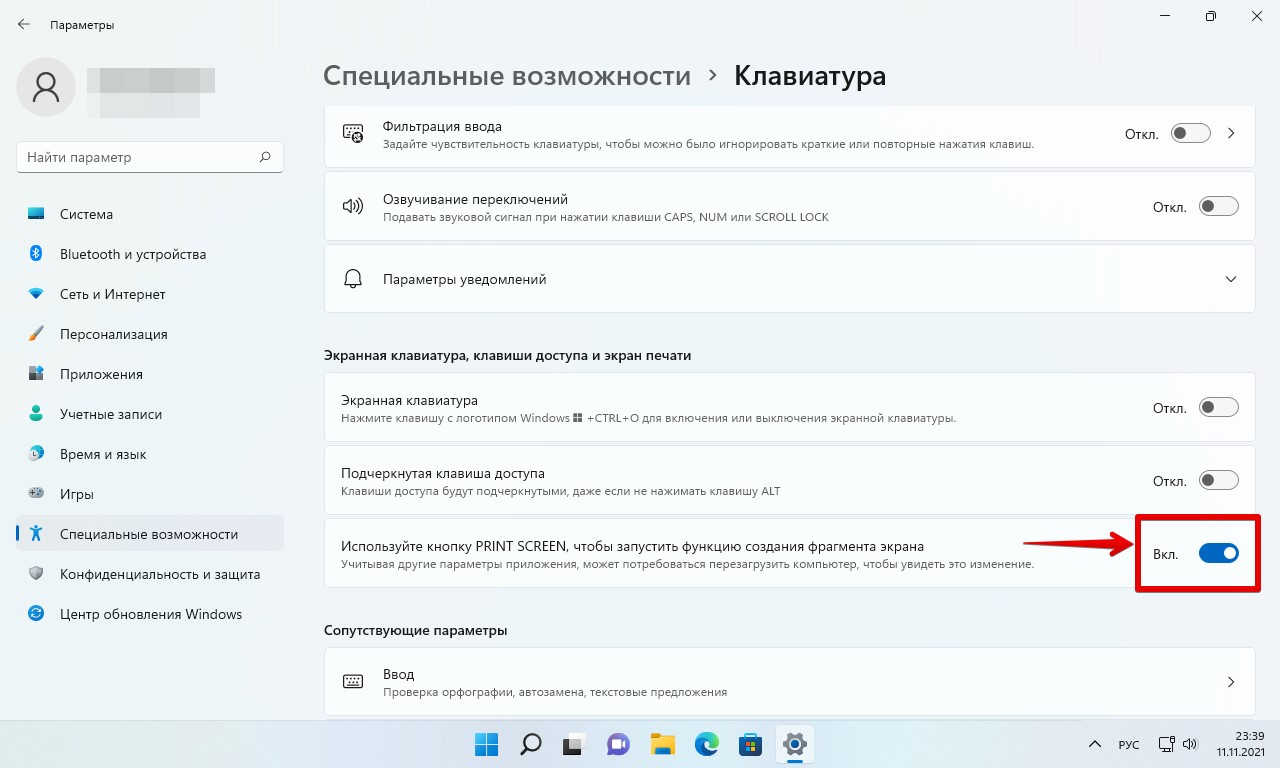Enable Озвучивание переключений switch
This screenshot has width=1280, height=768.
click(1219, 207)
